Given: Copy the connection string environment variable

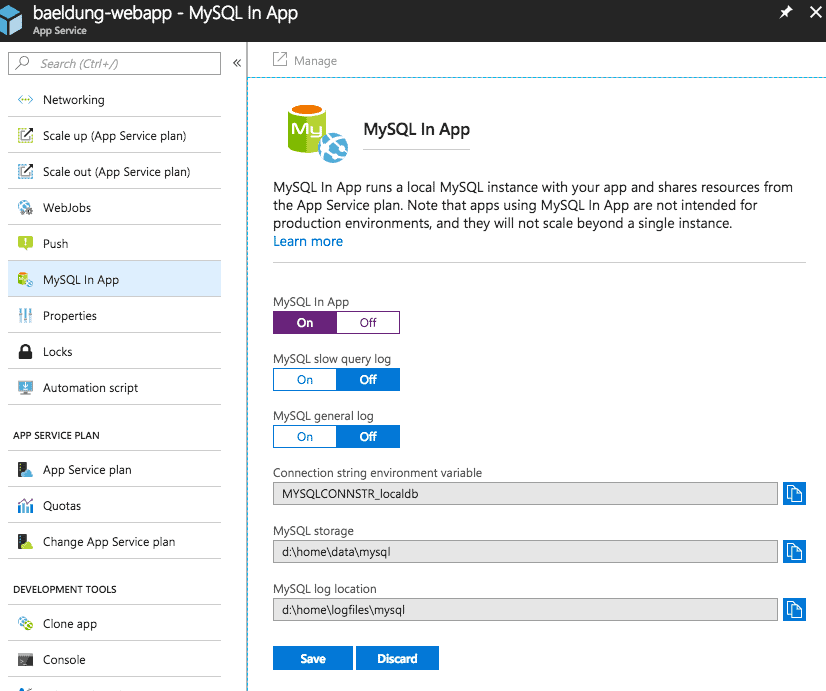Looking at the screenshot, I should click(794, 493).
